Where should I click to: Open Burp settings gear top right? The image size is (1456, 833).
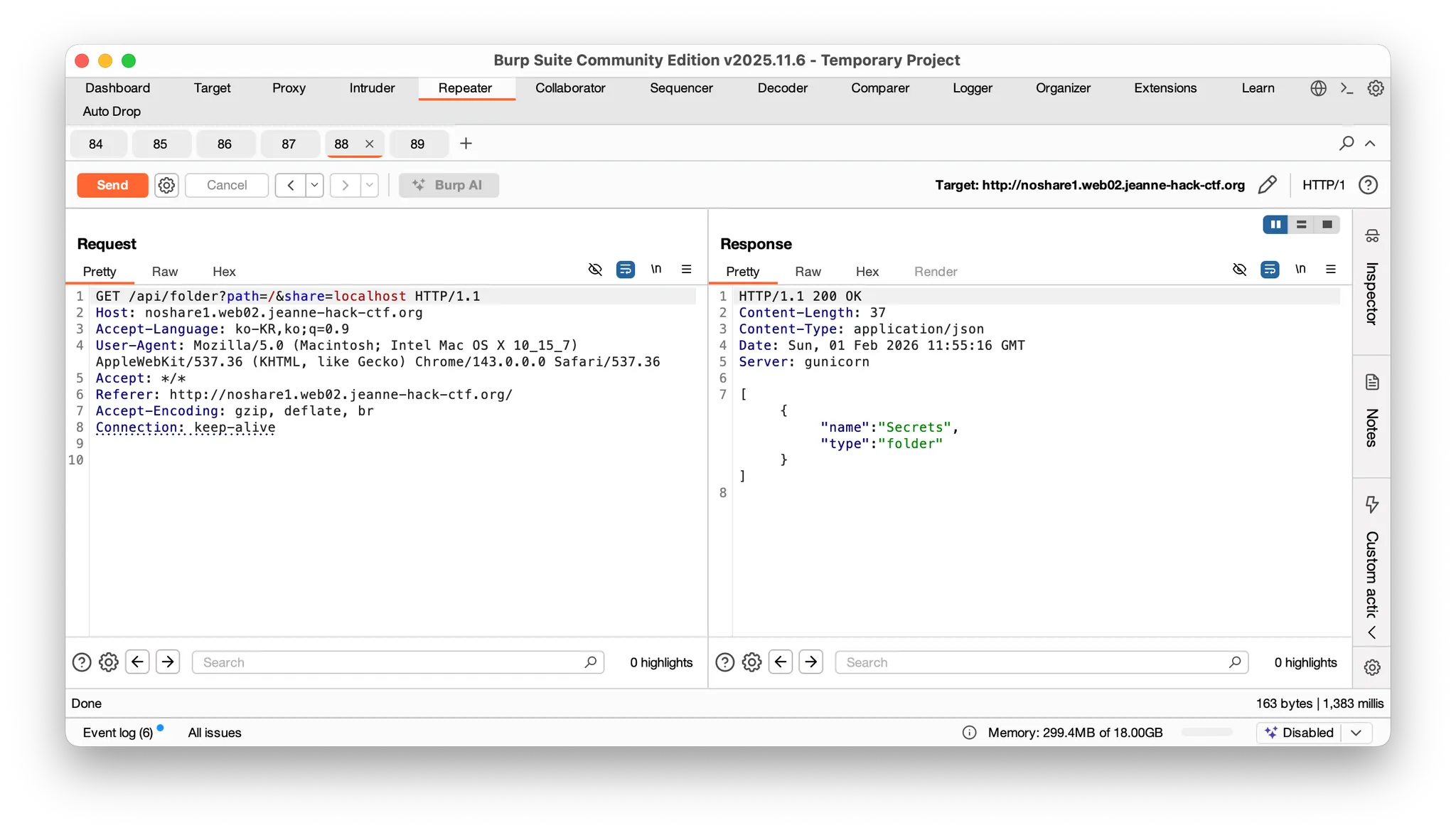point(1376,88)
